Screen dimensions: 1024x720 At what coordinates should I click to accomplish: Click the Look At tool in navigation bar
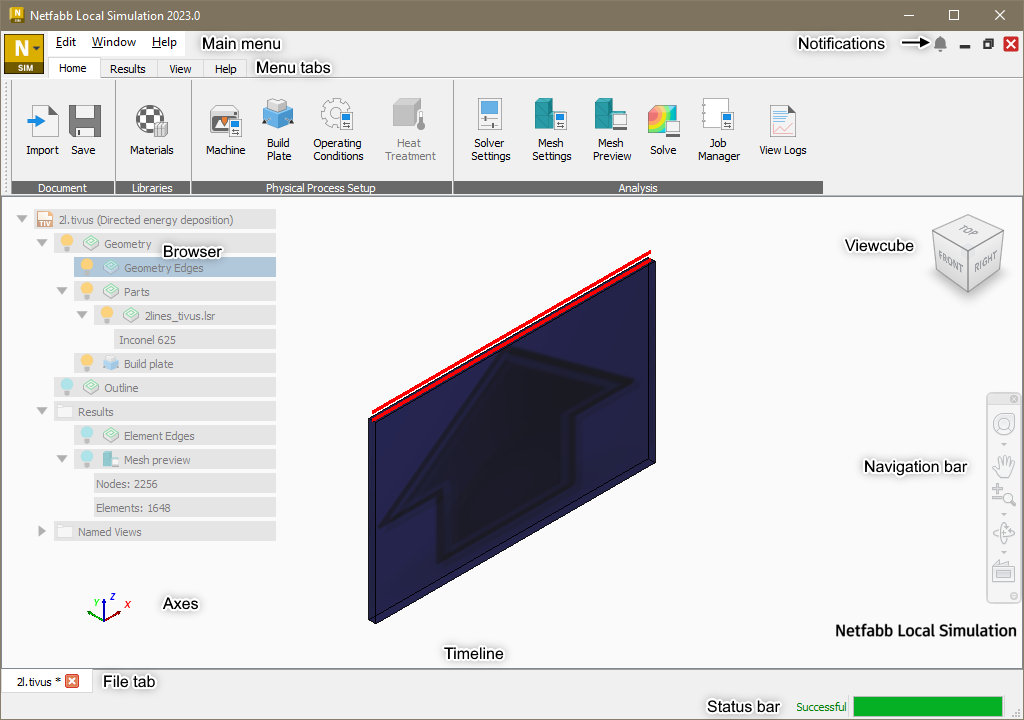[1004, 572]
